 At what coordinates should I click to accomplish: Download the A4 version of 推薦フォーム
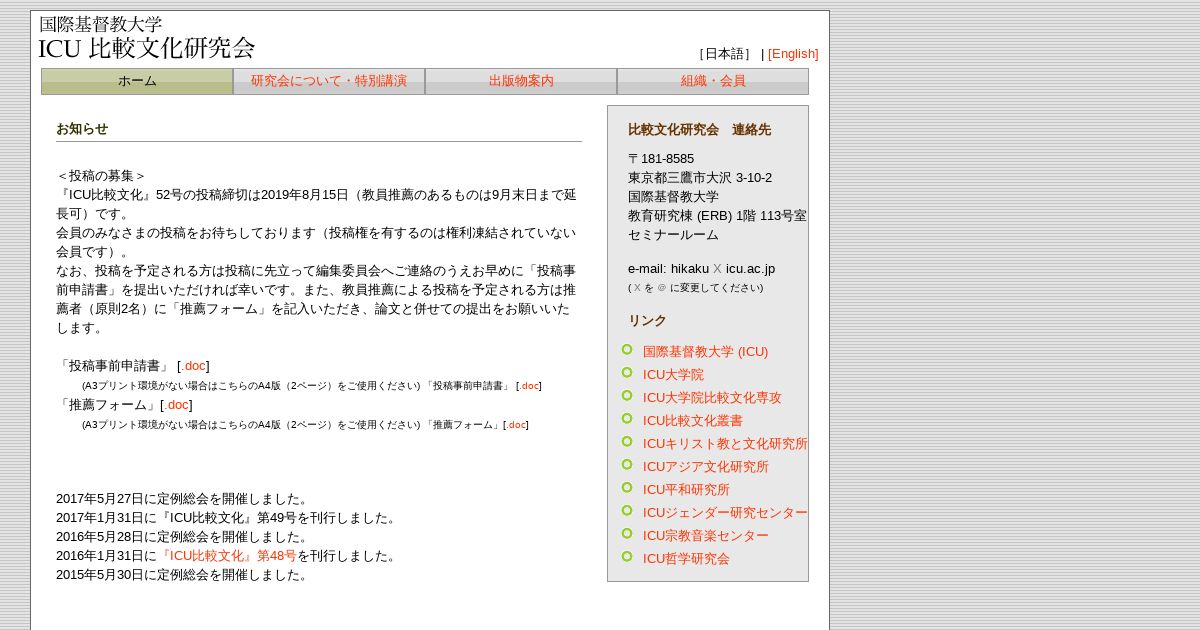coord(516,425)
